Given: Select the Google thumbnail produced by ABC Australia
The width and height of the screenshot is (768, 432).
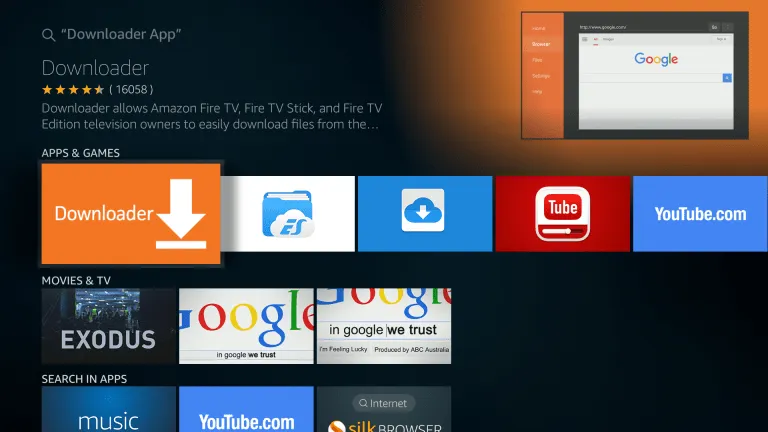Looking at the screenshot, I should pos(384,326).
